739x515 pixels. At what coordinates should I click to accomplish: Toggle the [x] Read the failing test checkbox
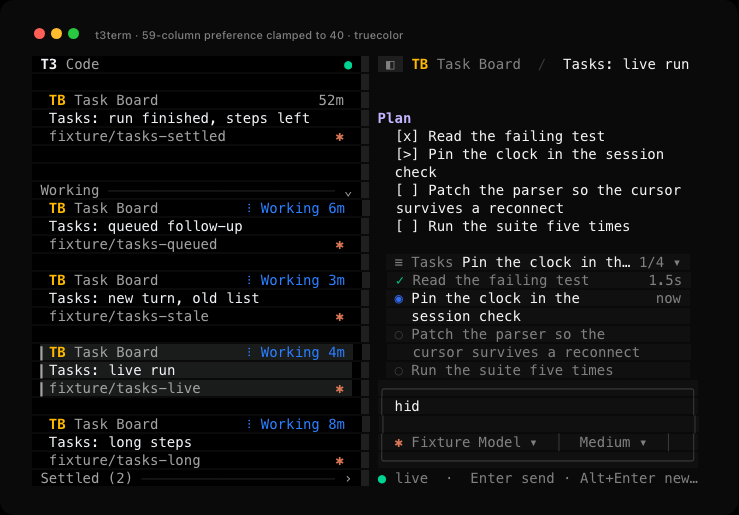[x=407, y=136]
